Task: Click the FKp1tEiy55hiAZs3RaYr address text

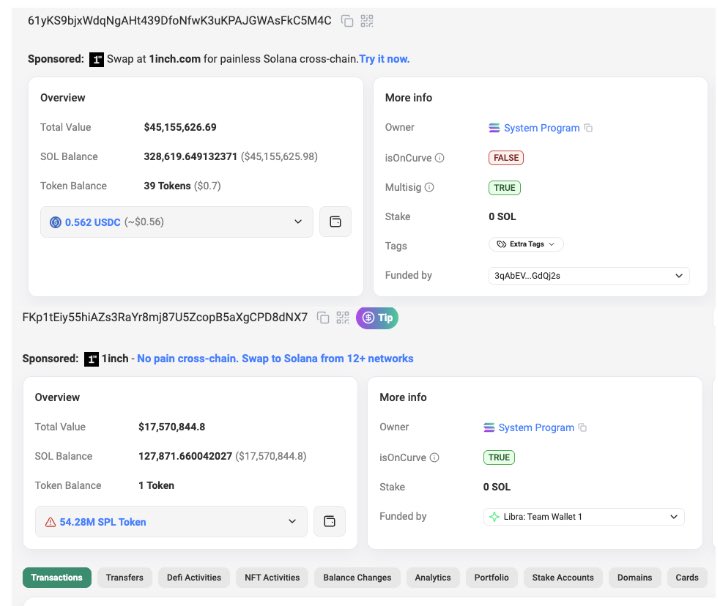Action: point(165,317)
